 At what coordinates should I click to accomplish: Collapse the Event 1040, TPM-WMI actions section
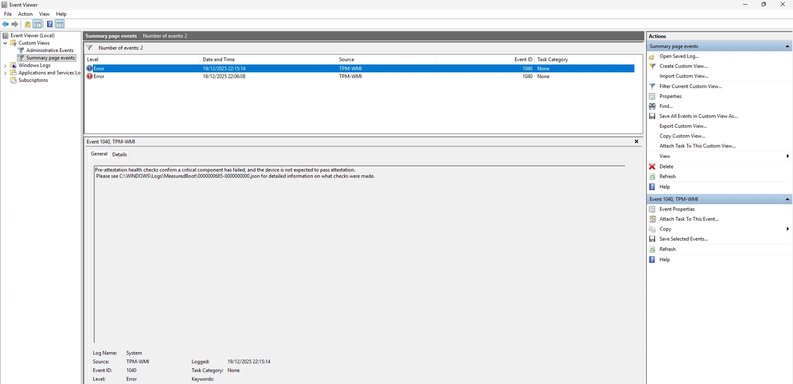point(787,199)
